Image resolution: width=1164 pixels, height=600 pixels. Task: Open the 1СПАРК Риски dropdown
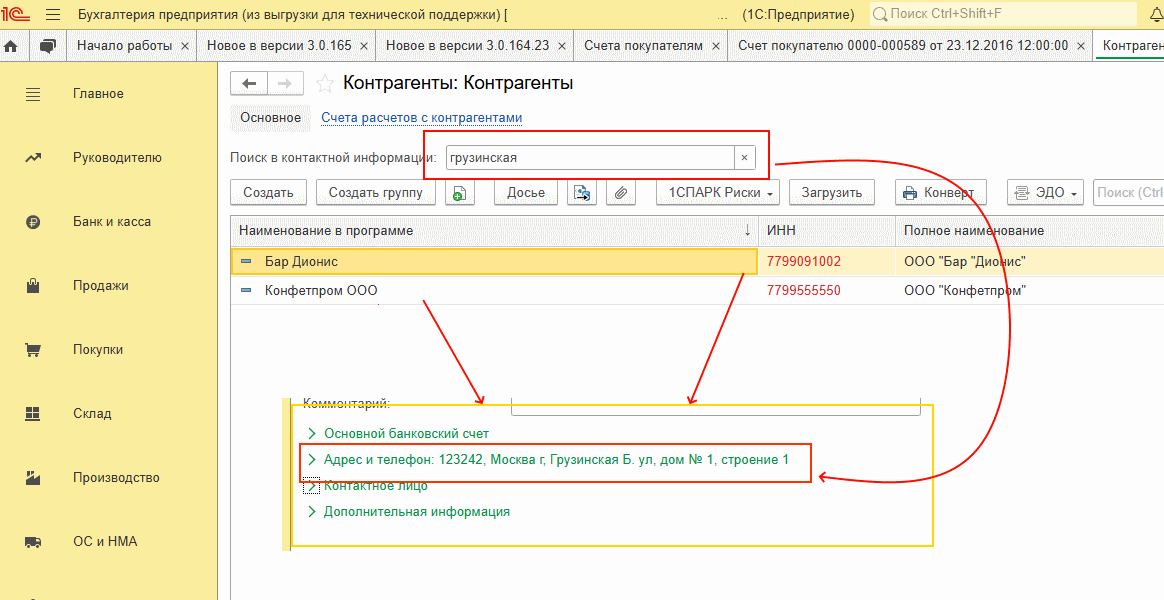[x=717, y=193]
